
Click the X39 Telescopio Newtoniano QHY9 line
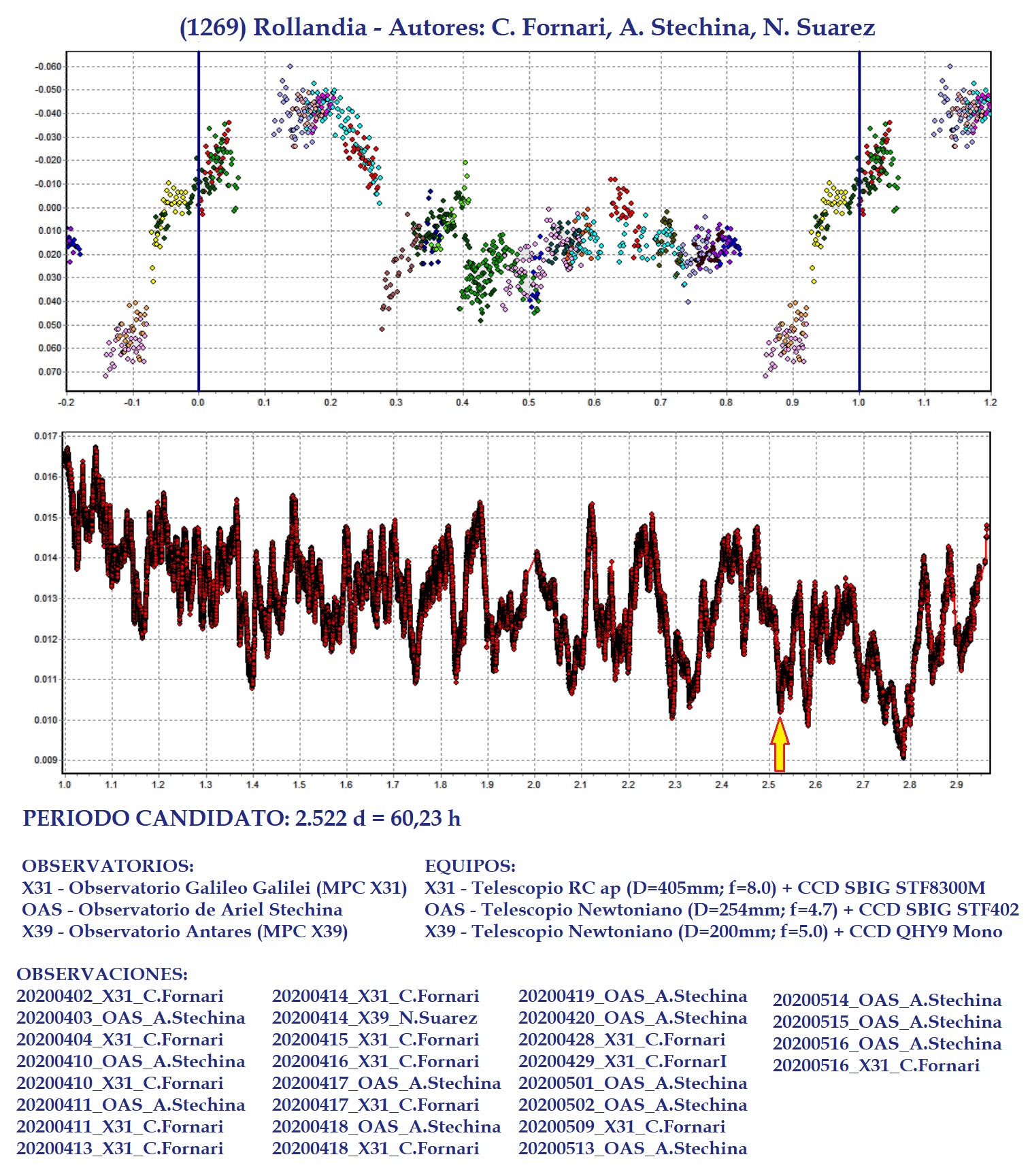(713, 931)
